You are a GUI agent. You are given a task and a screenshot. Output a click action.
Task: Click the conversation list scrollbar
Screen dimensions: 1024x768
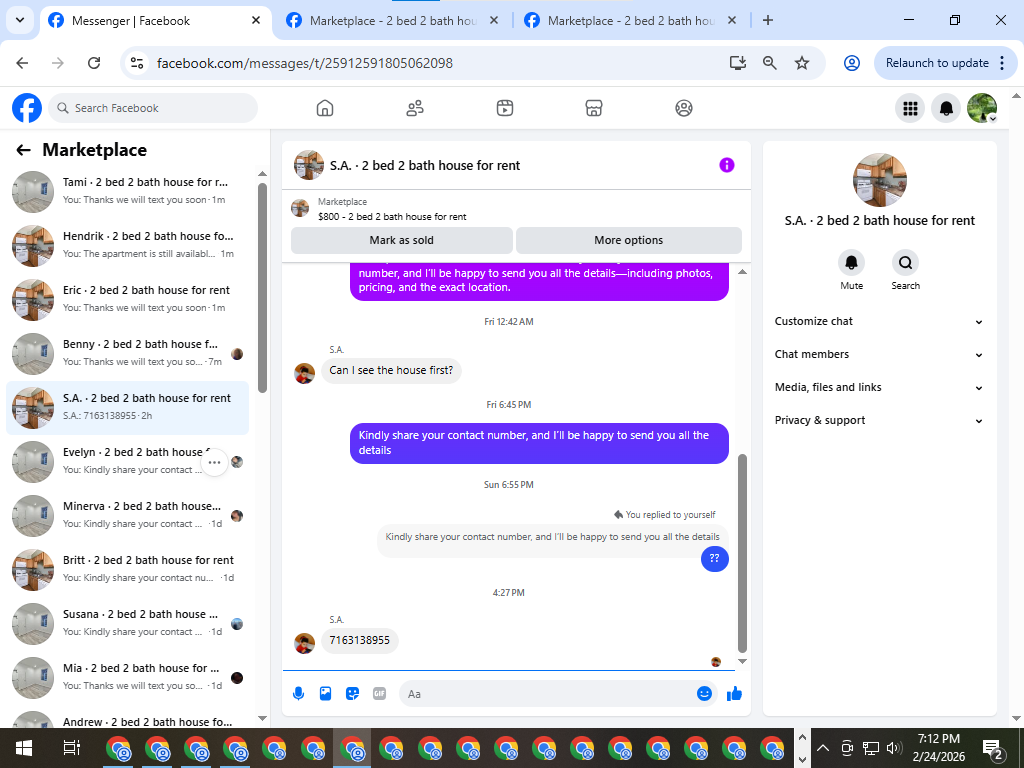point(263,287)
